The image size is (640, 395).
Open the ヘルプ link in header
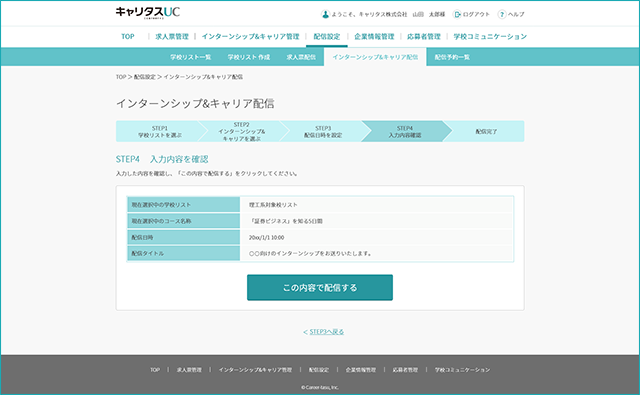tap(516, 14)
